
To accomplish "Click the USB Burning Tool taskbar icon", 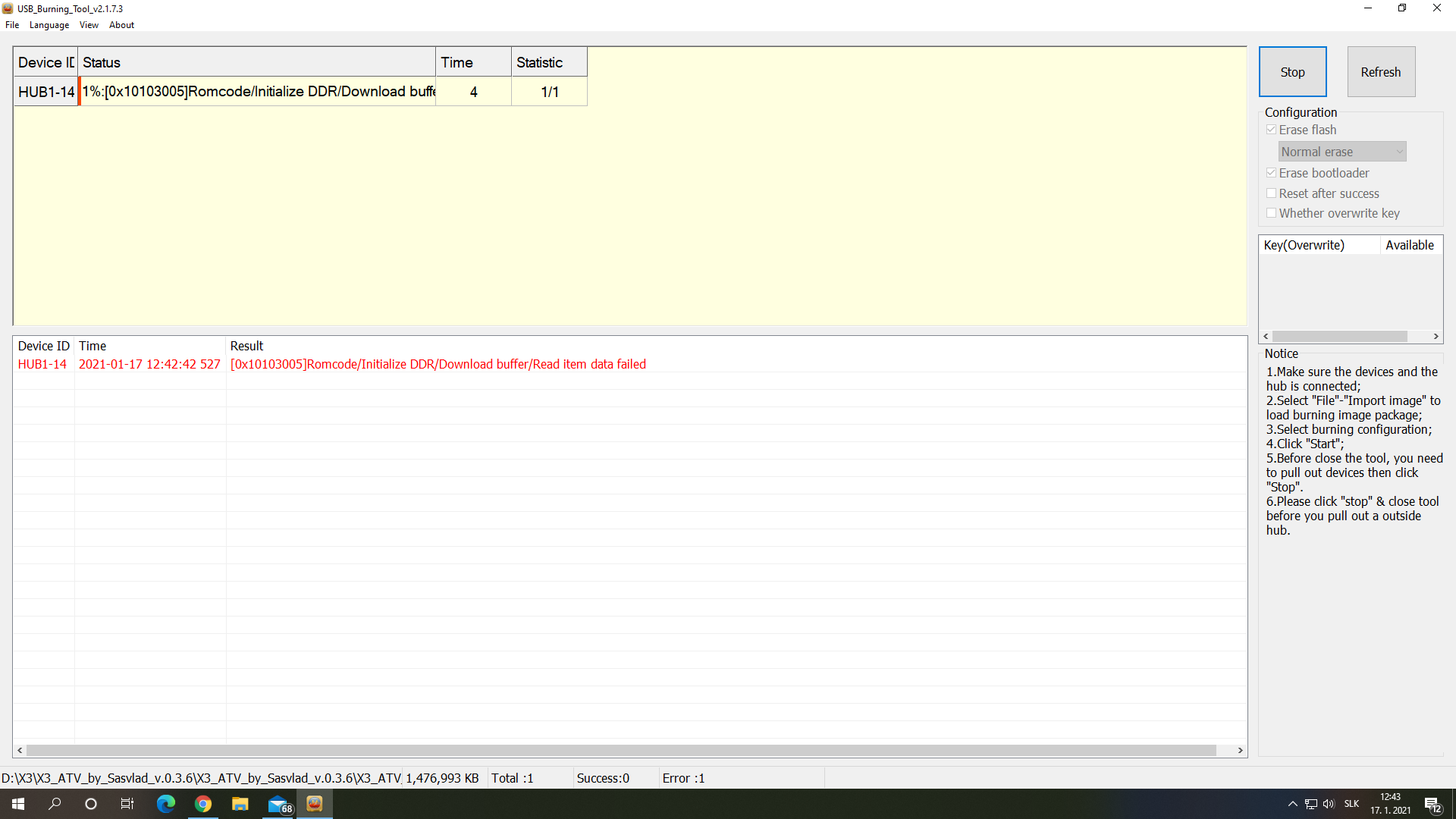I will coord(315,804).
